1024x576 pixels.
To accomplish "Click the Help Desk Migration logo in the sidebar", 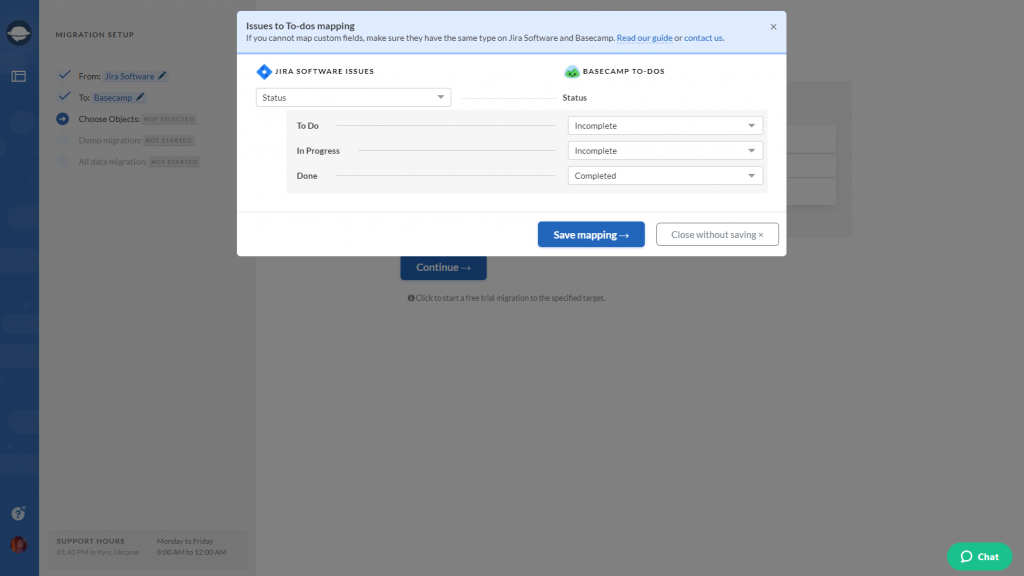I will (x=18, y=32).
